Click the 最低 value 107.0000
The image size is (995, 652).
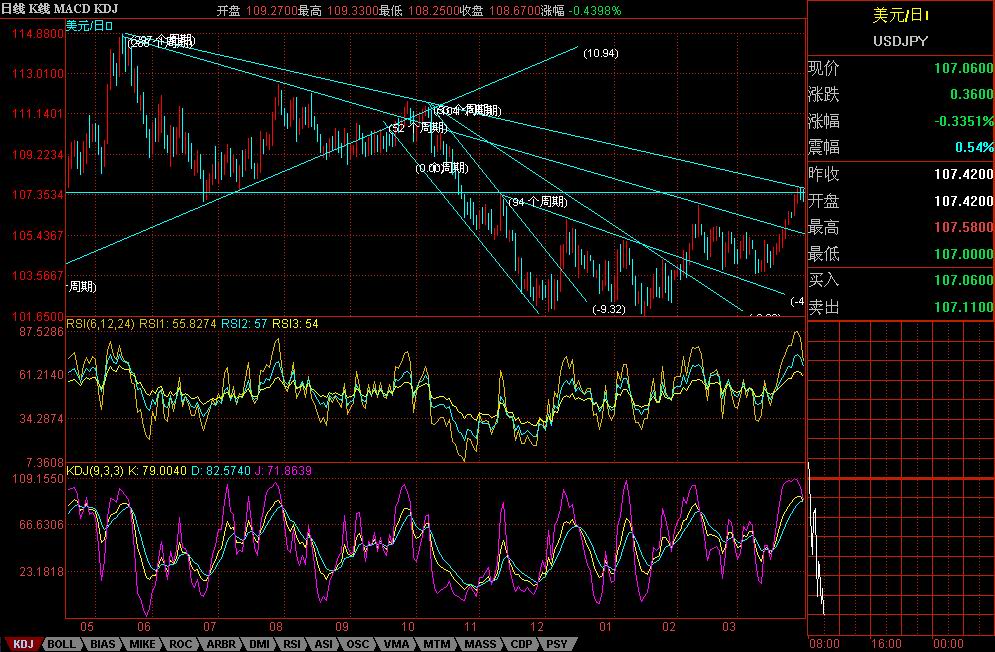pyautogui.click(x=963, y=254)
